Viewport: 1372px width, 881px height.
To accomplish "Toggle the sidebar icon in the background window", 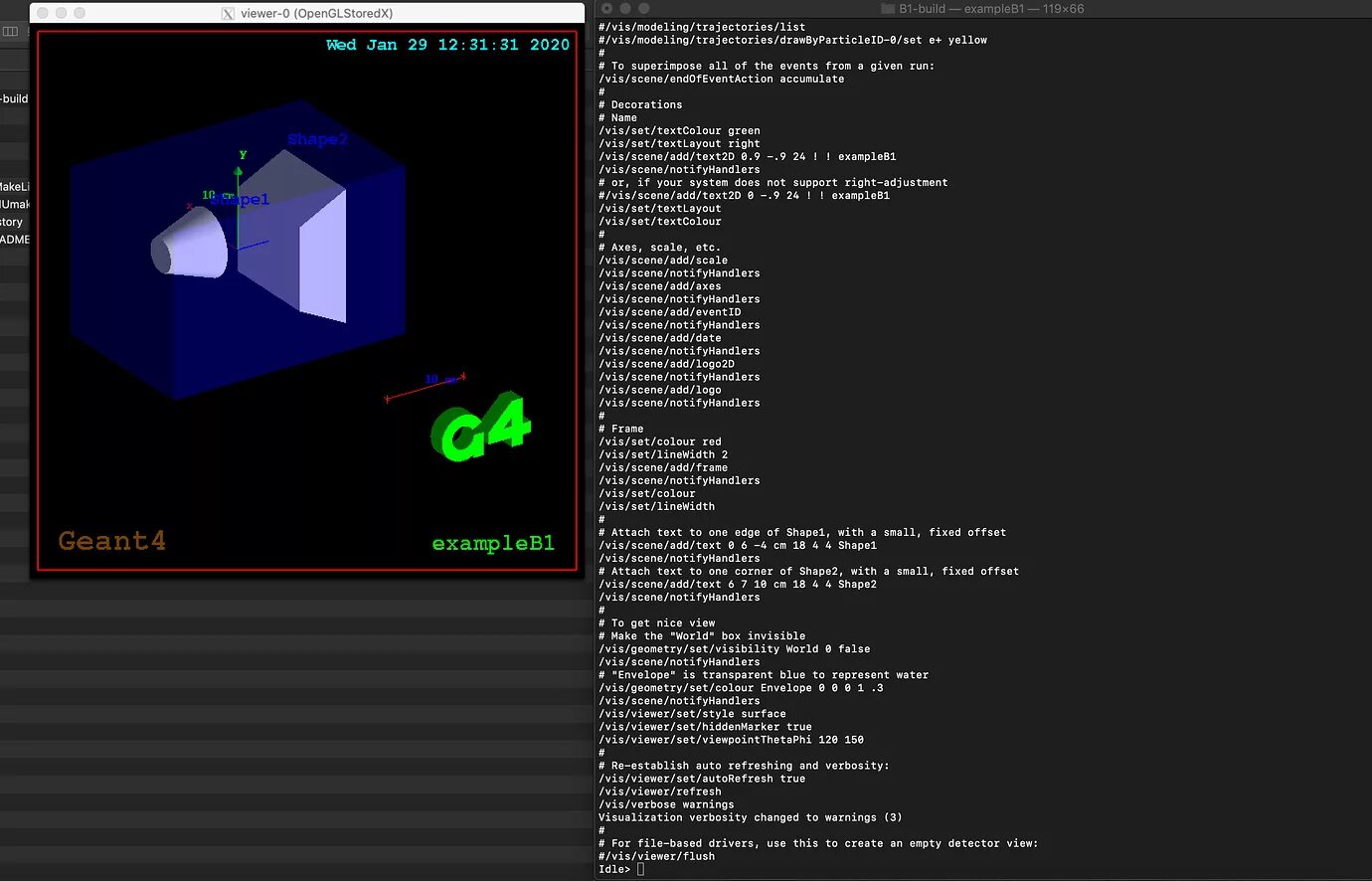I will (x=10, y=32).
